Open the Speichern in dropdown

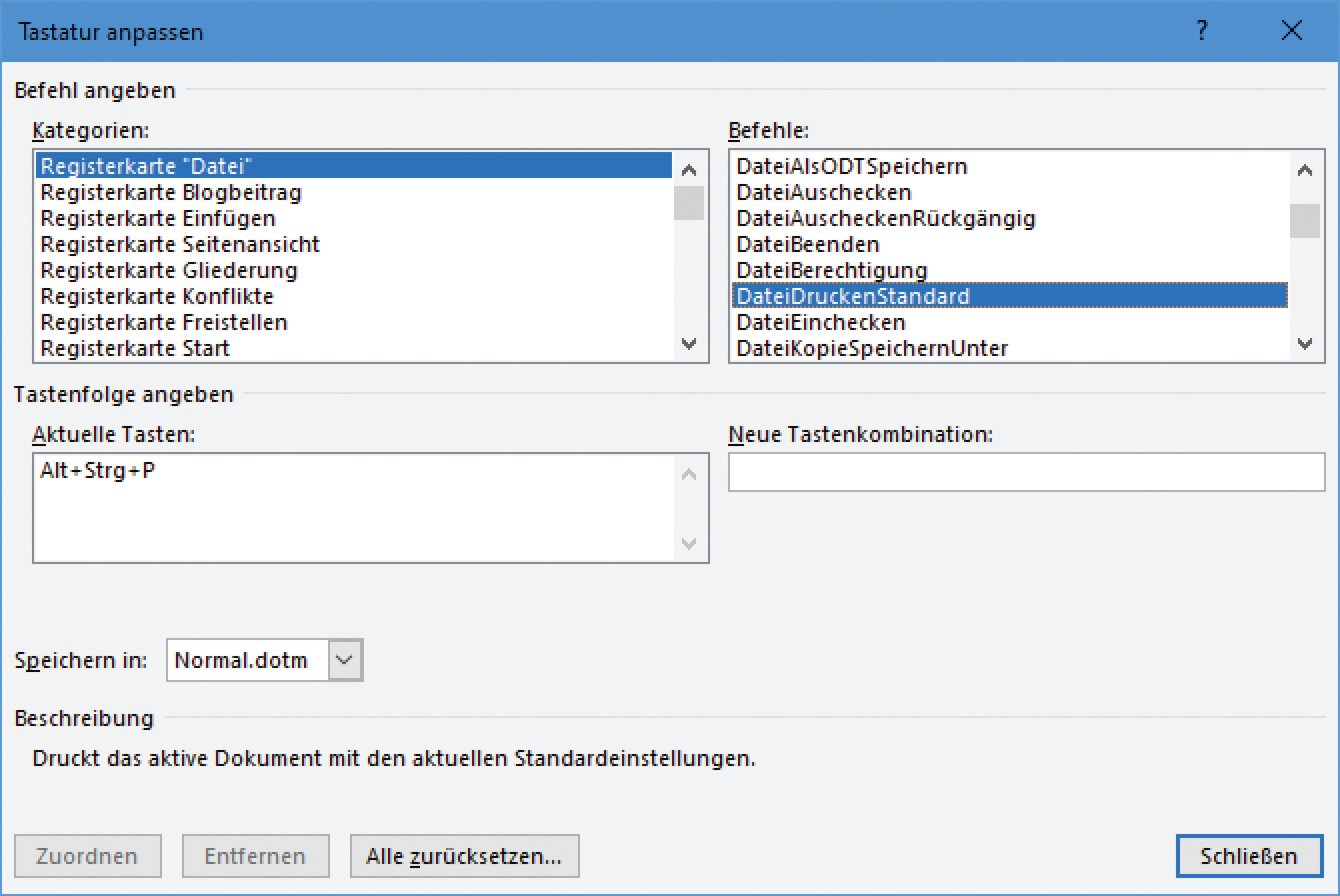tap(345, 660)
